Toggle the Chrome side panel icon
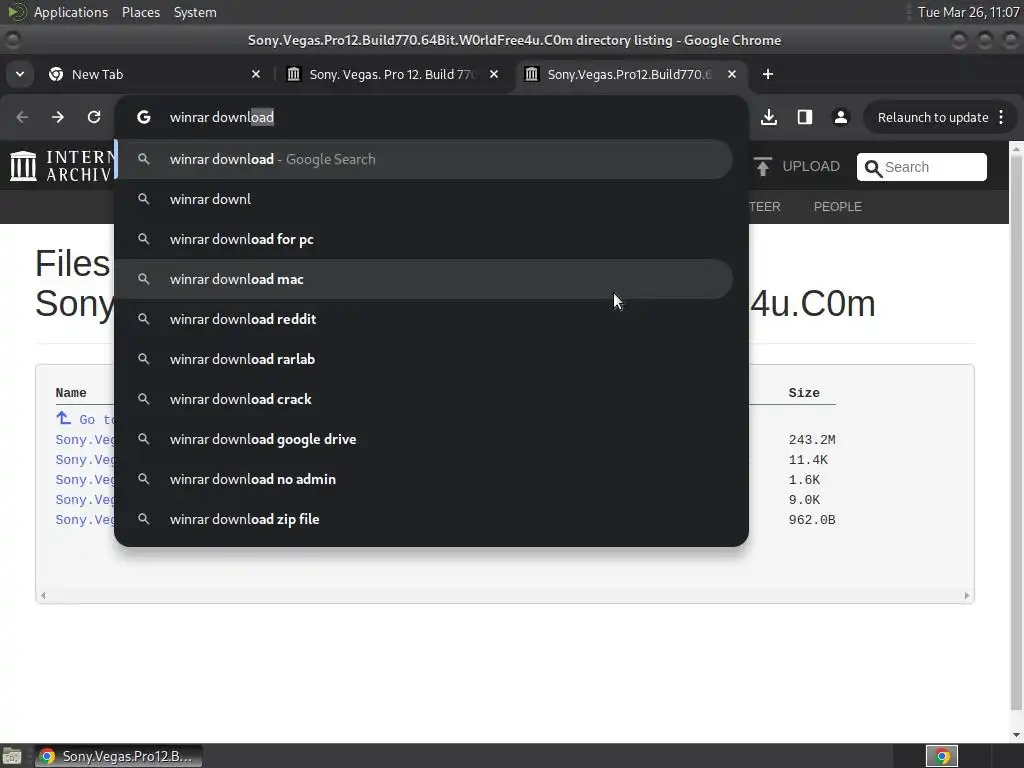The width and height of the screenshot is (1024, 768). coord(805,117)
